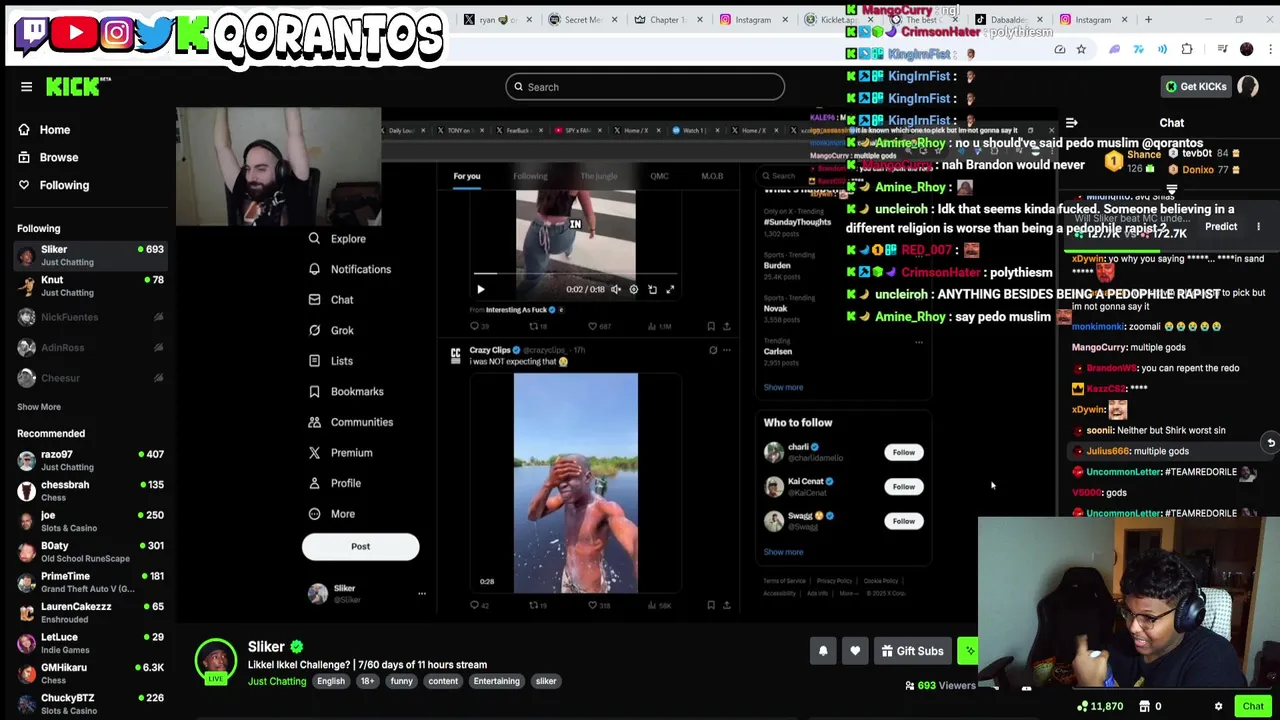This screenshot has width=1280, height=720.
Task: Click Explore in streamed X sidebar
Action: coord(337,239)
